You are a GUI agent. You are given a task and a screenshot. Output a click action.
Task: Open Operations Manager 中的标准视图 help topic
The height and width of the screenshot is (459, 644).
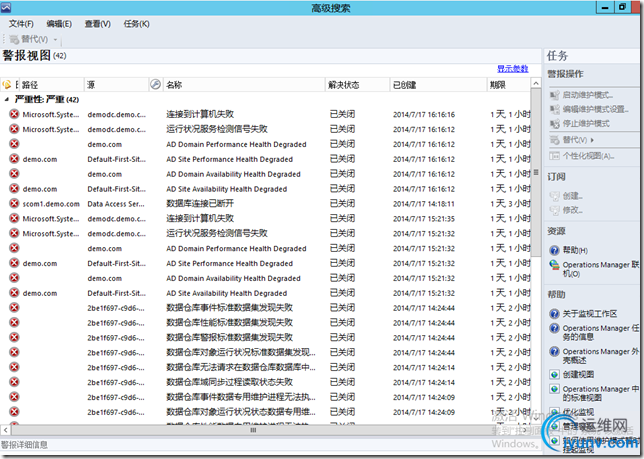coord(600,393)
